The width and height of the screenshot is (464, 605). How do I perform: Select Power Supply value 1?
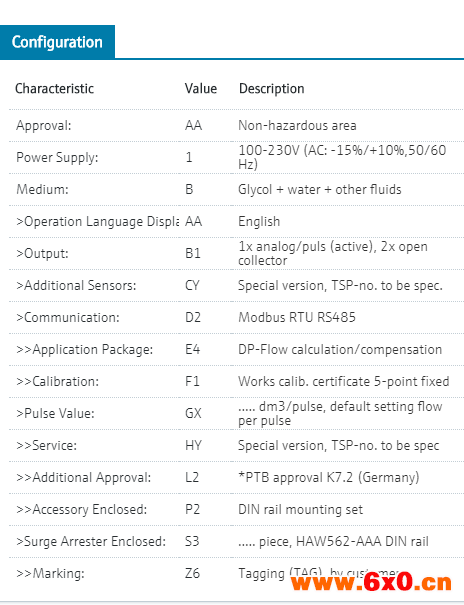pyautogui.click(x=189, y=157)
